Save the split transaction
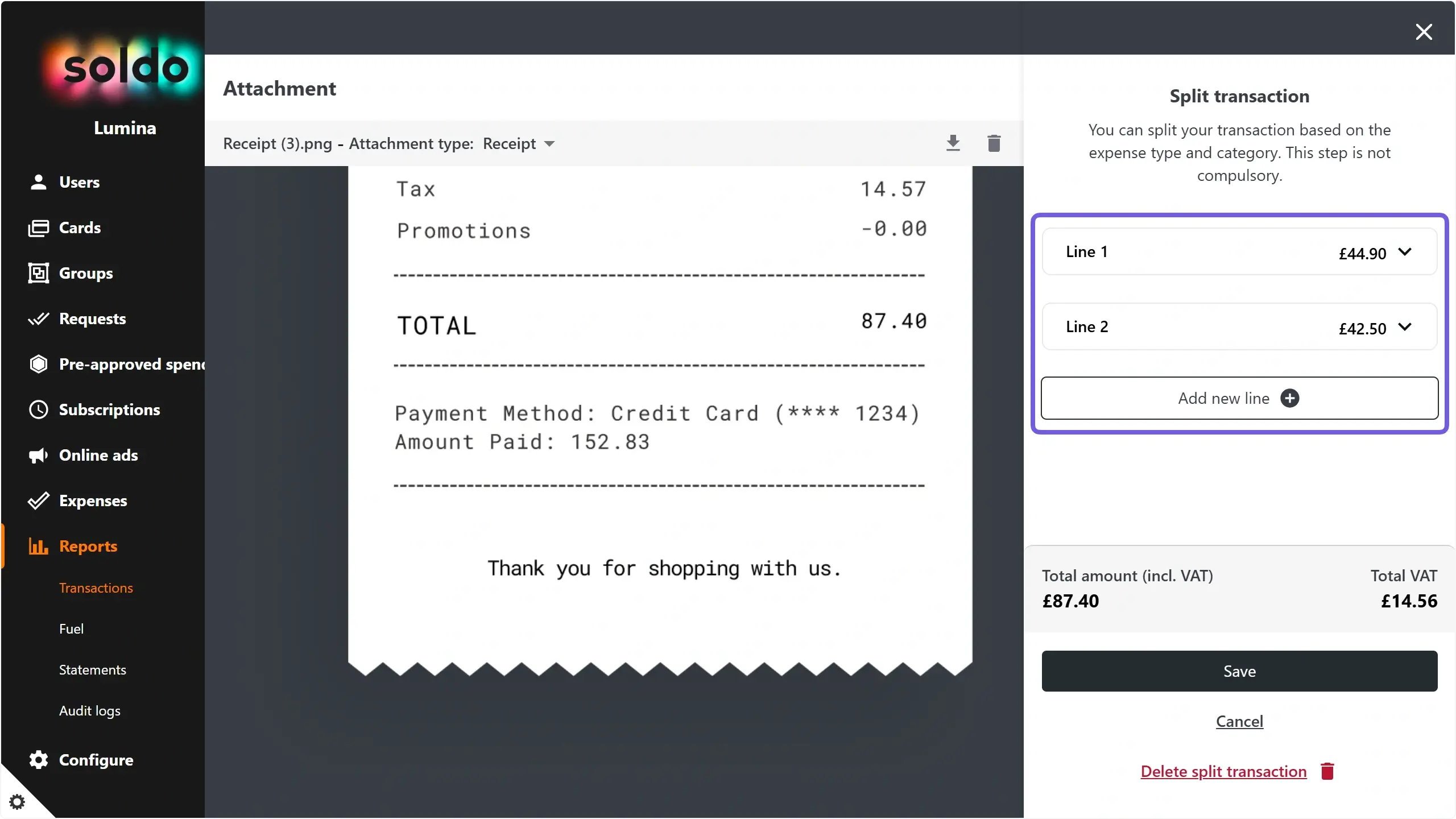The height and width of the screenshot is (819, 1456). 1239,671
